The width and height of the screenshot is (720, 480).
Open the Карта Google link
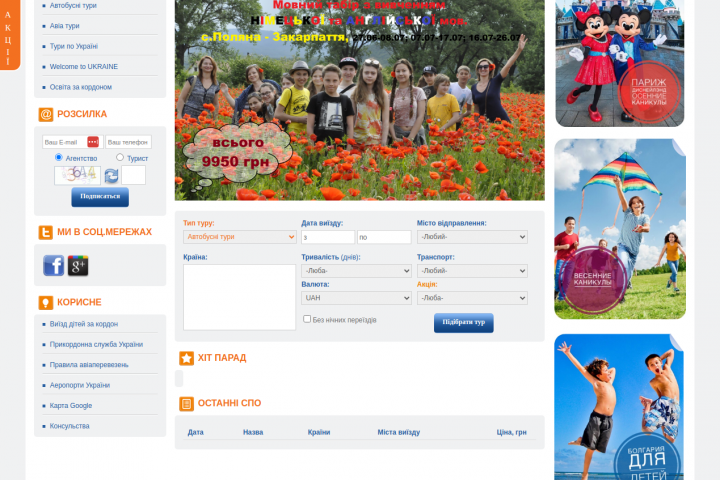pyautogui.click(x=71, y=406)
